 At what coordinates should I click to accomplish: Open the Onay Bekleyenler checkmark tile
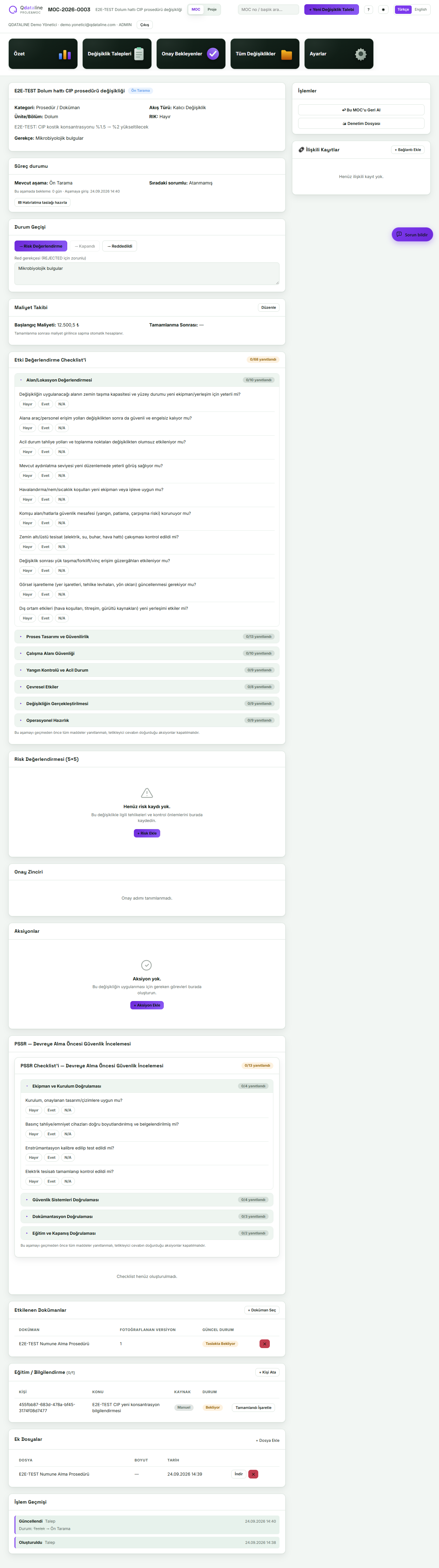point(191,53)
